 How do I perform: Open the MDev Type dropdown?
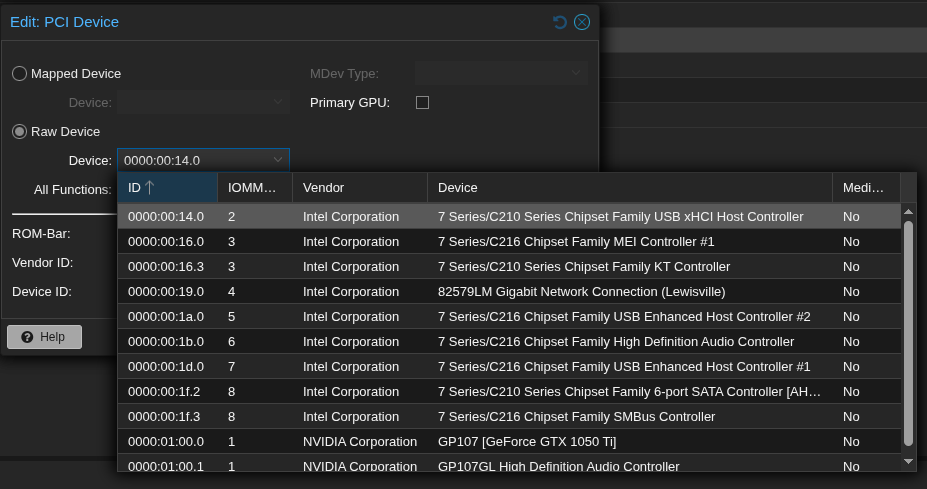click(576, 74)
